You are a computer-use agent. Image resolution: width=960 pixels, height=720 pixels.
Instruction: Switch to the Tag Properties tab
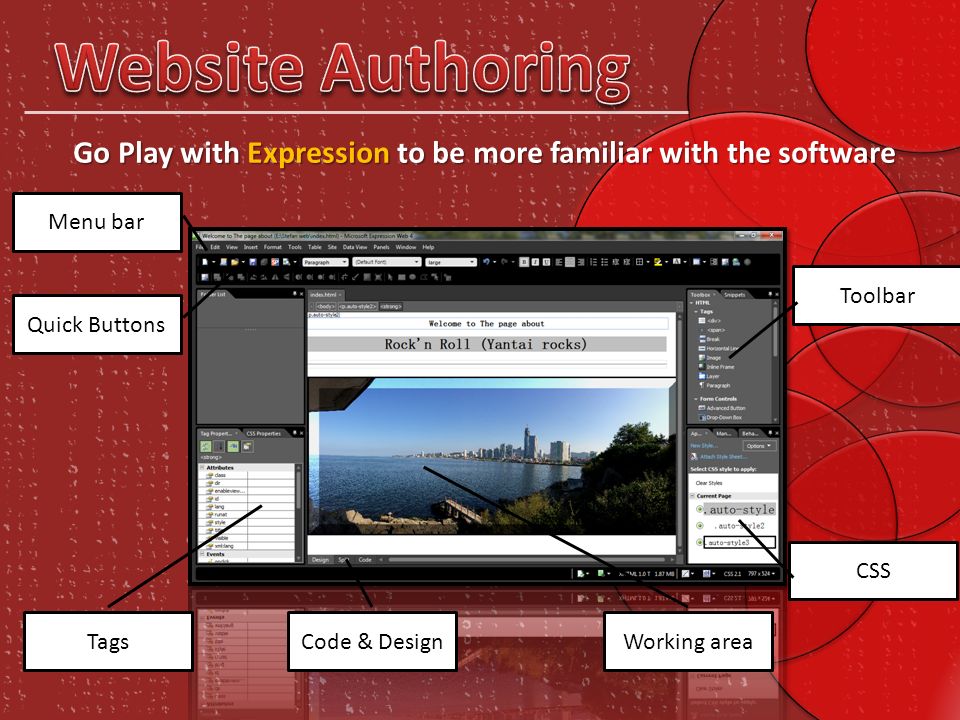click(x=216, y=433)
